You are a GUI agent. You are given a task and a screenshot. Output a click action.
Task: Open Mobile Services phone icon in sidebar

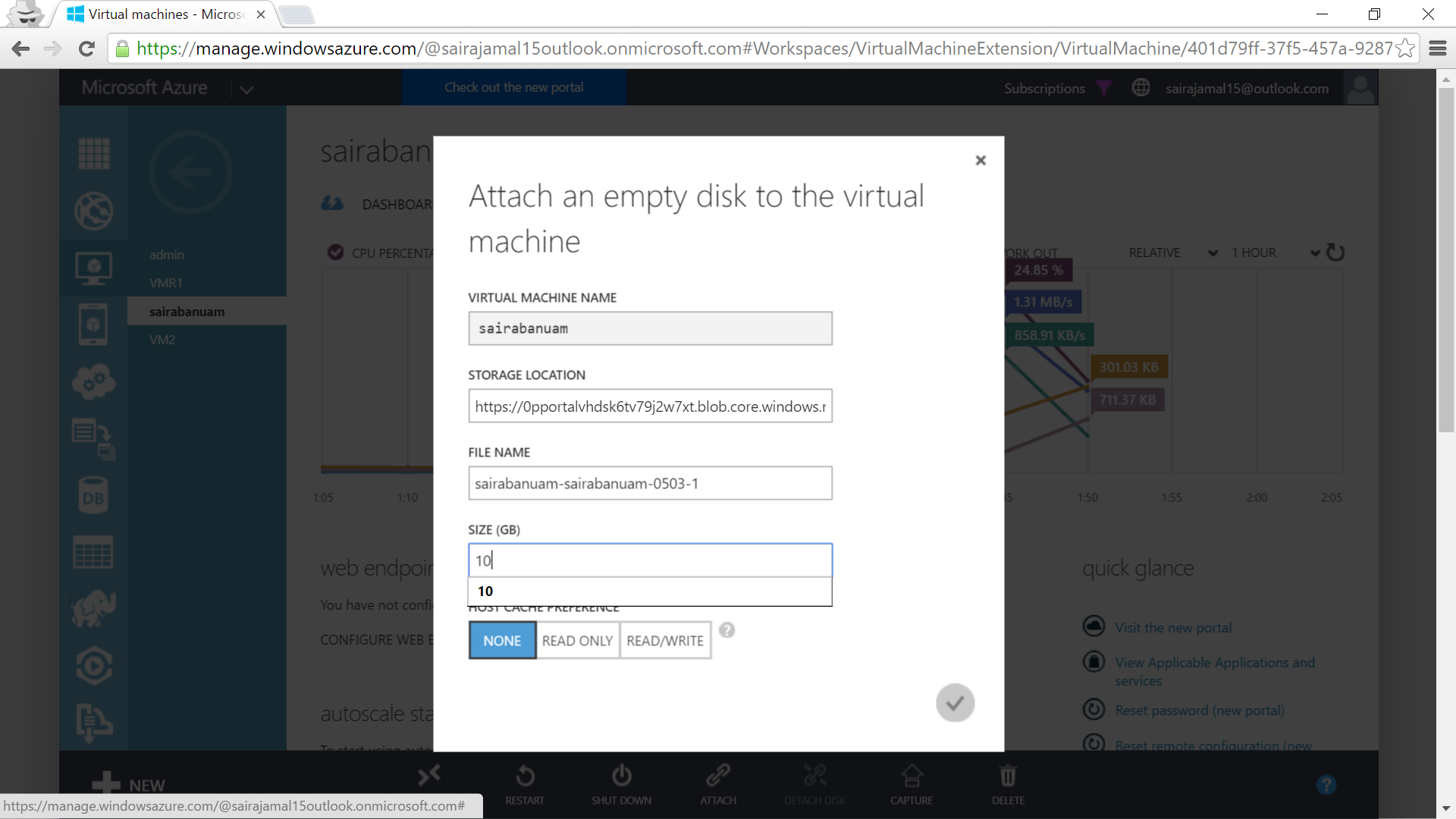(93, 325)
